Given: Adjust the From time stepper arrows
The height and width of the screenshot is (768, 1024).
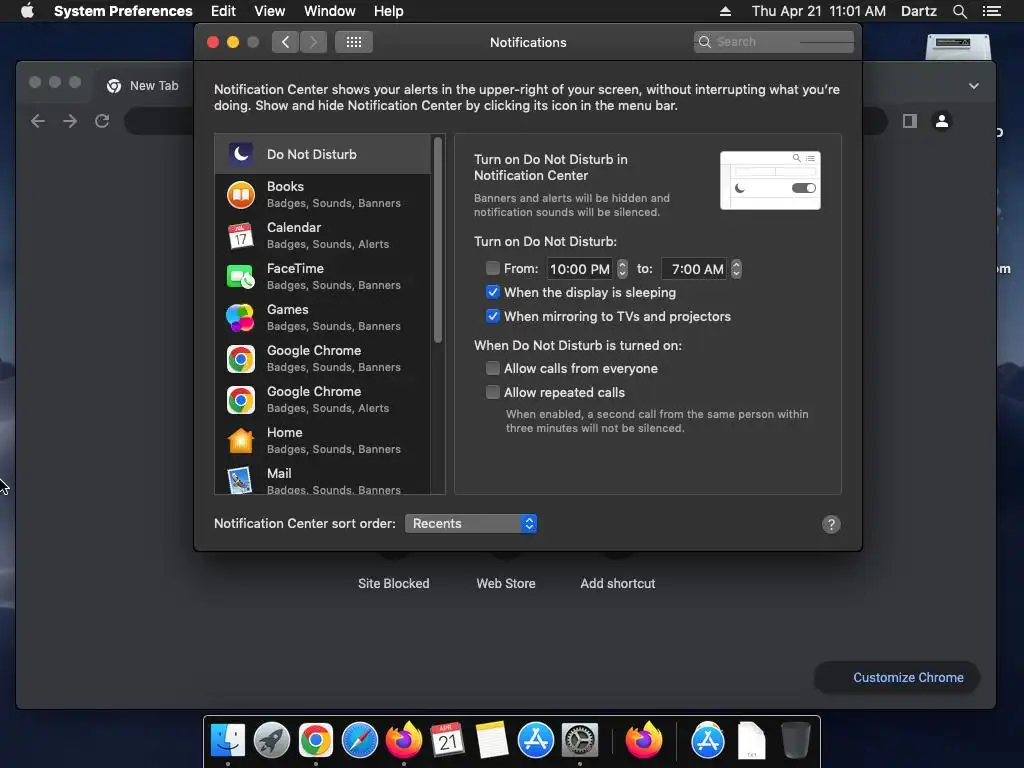Looking at the screenshot, I should pyautogui.click(x=622, y=268).
